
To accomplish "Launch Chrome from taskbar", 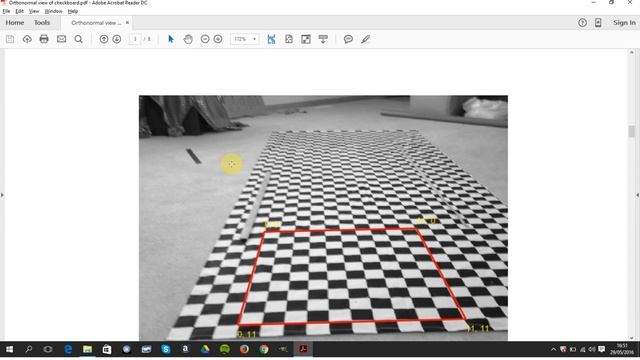I will pyautogui.click(x=264, y=349).
